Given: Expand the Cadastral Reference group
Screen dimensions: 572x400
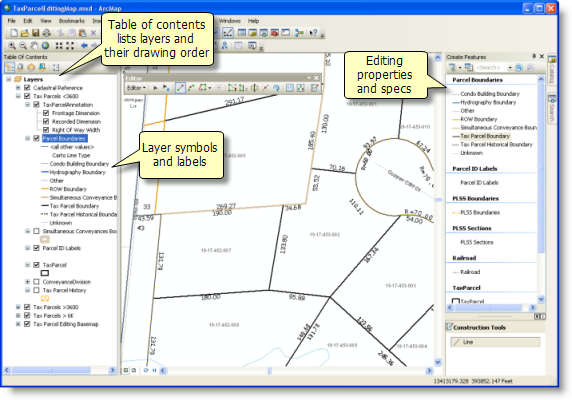Looking at the screenshot, I should pos(18,88).
